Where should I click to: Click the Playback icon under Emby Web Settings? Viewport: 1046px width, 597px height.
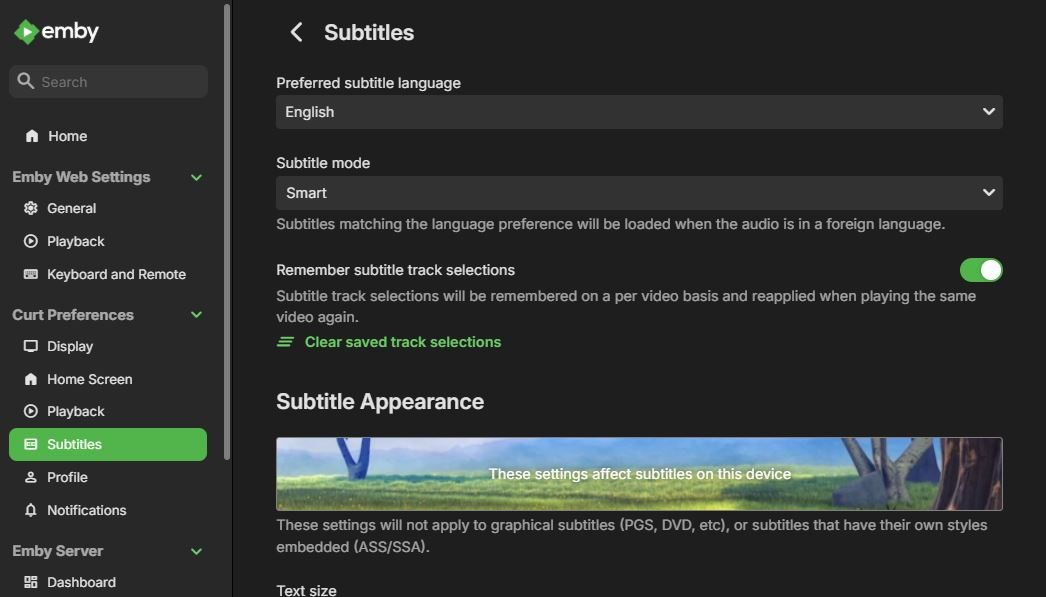(x=31, y=241)
